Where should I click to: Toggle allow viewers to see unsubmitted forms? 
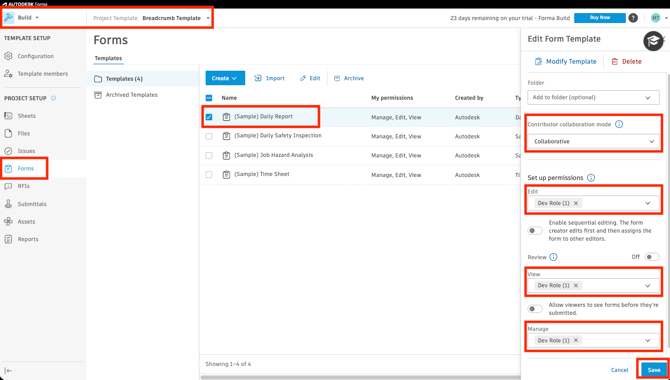[535, 309]
